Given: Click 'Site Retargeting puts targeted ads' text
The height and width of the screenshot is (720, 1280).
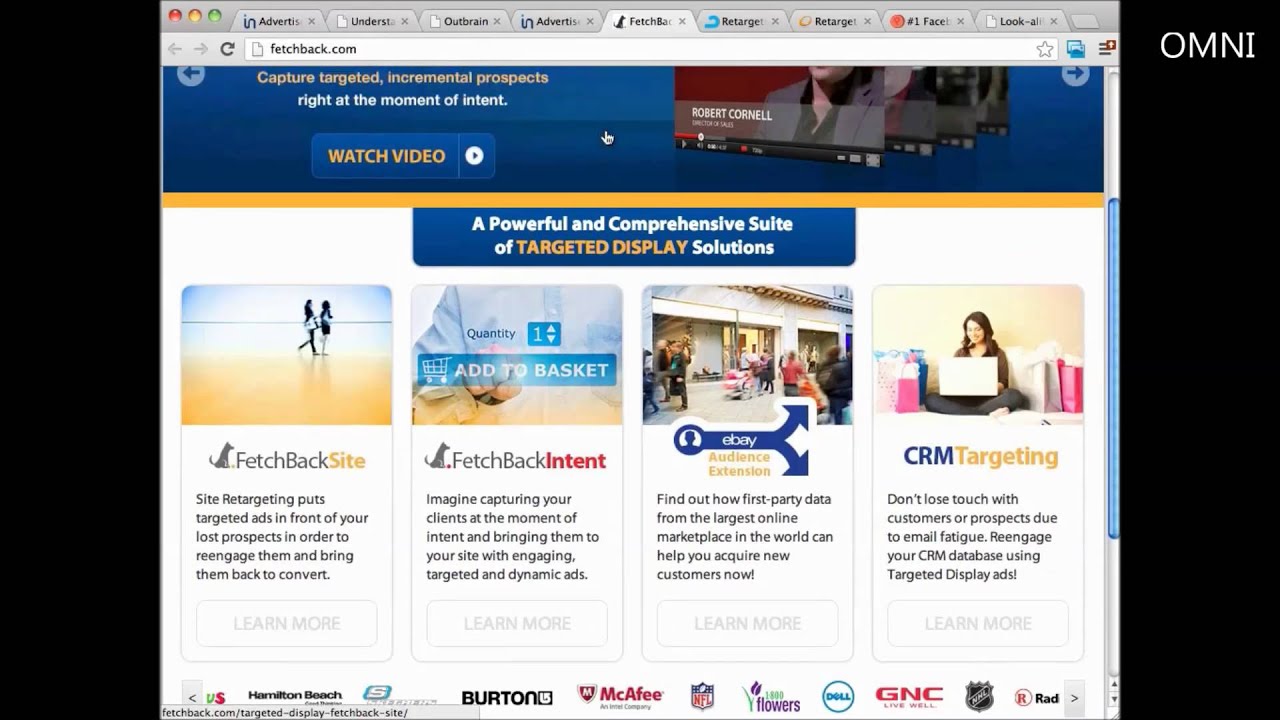Looking at the screenshot, I should (282, 537).
